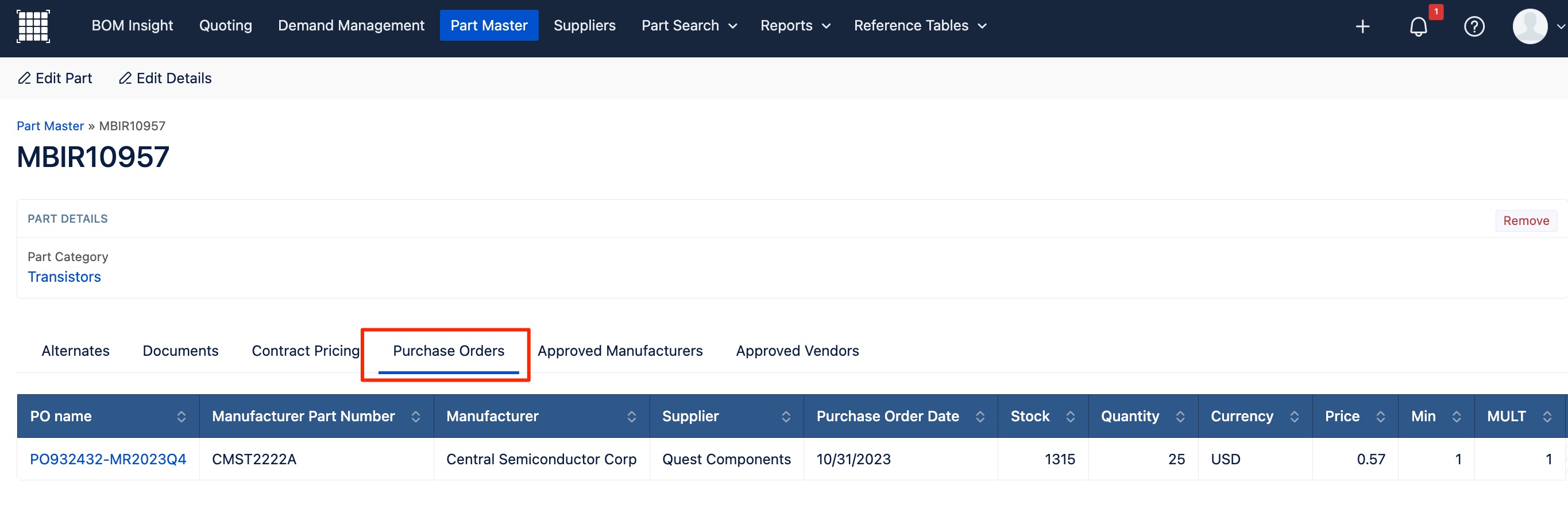The height and width of the screenshot is (505, 1568).
Task: Click the grid logo icon
Action: 33,26
